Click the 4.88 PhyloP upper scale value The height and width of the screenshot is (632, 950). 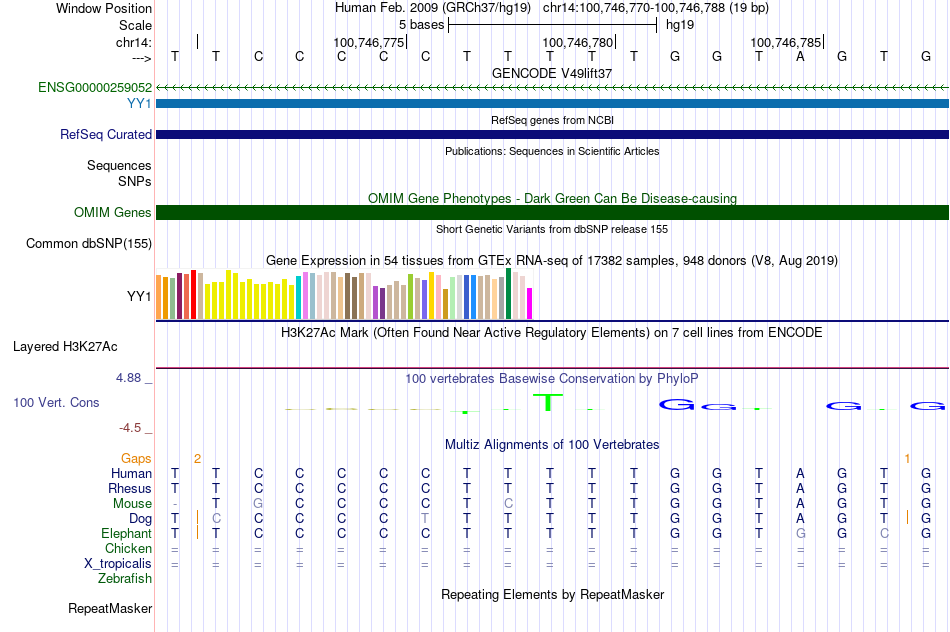pyautogui.click(x=128, y=378)
